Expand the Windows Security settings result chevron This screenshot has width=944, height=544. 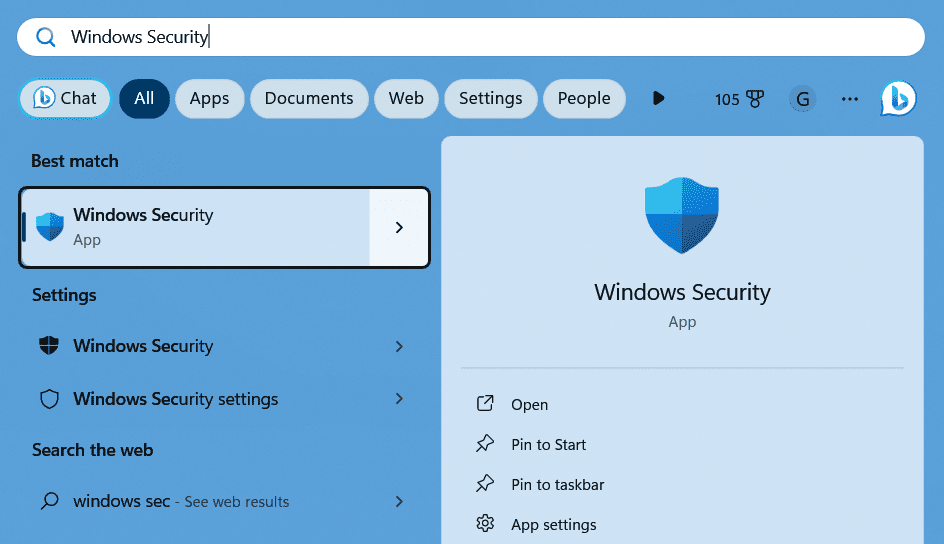coord(399,399)
